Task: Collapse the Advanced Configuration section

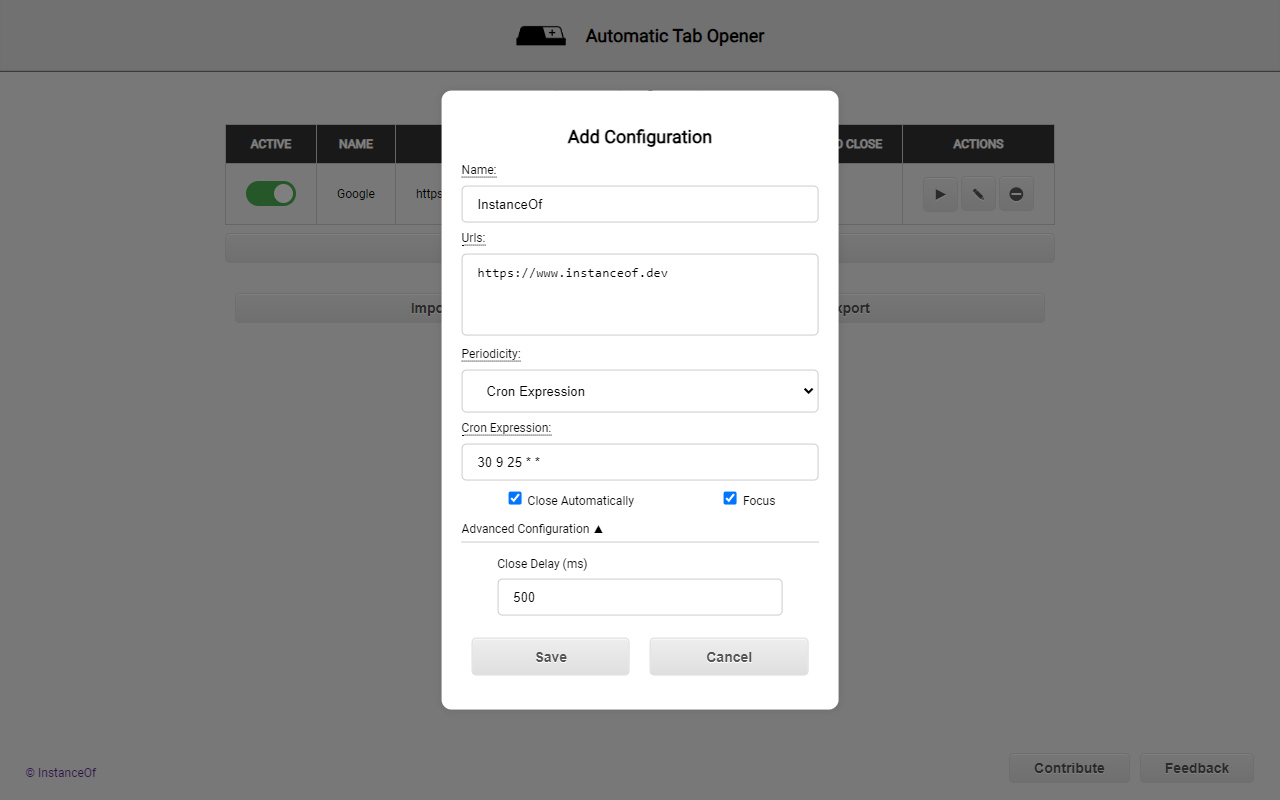Action: click(x=532, y=529)
